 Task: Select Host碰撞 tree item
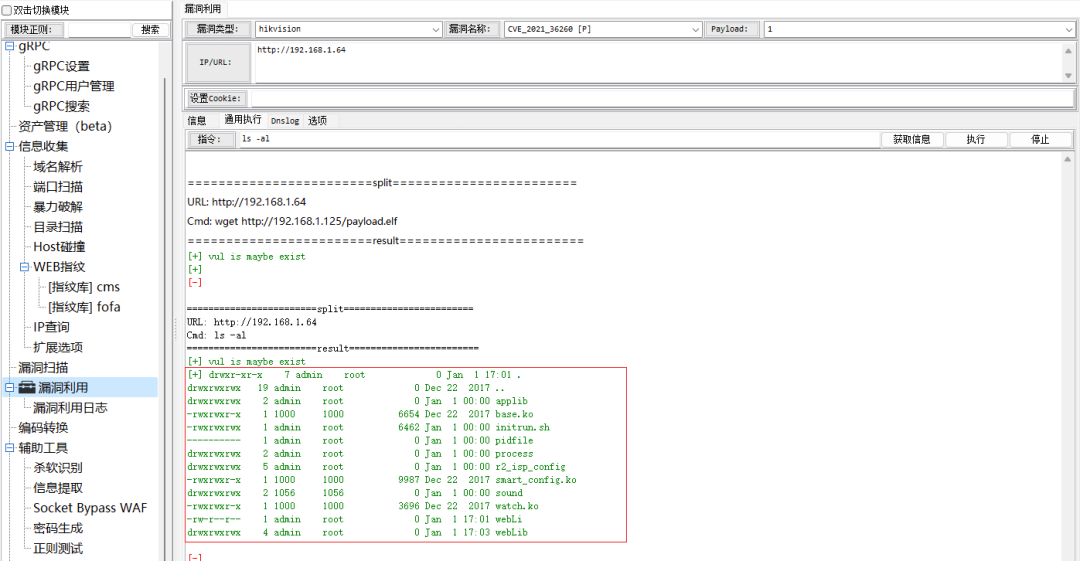coord(59,247)
